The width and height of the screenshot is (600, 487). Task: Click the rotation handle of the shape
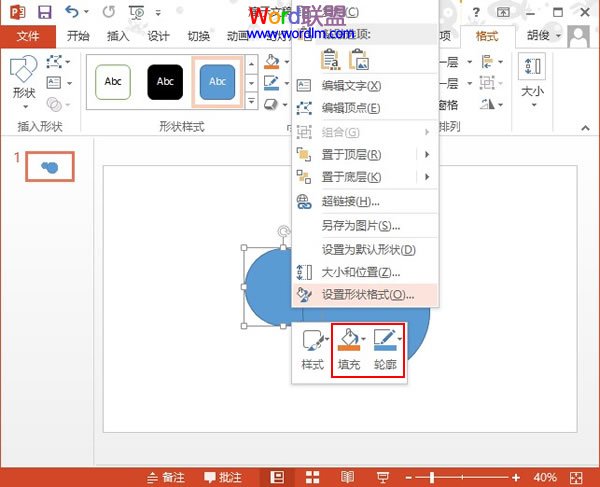pos(283,231)
